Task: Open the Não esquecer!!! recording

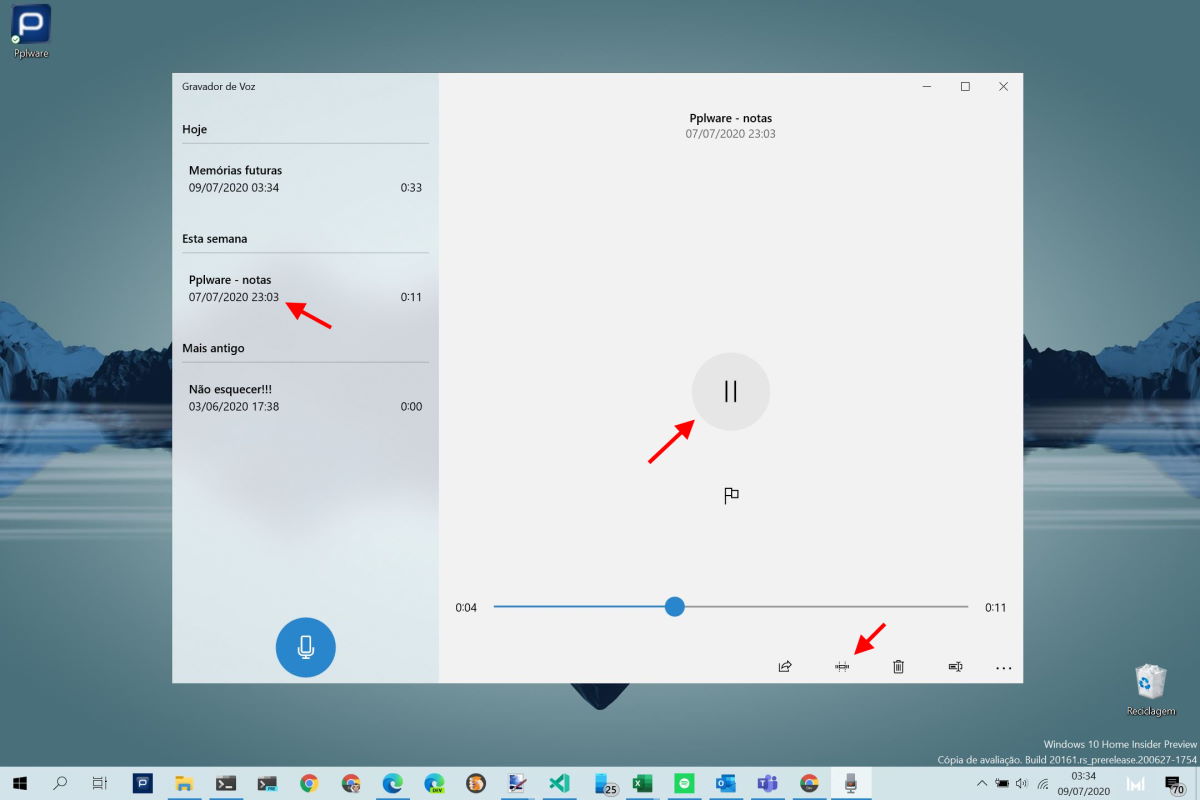Action: pyautogui.click(x=305, y=397)
